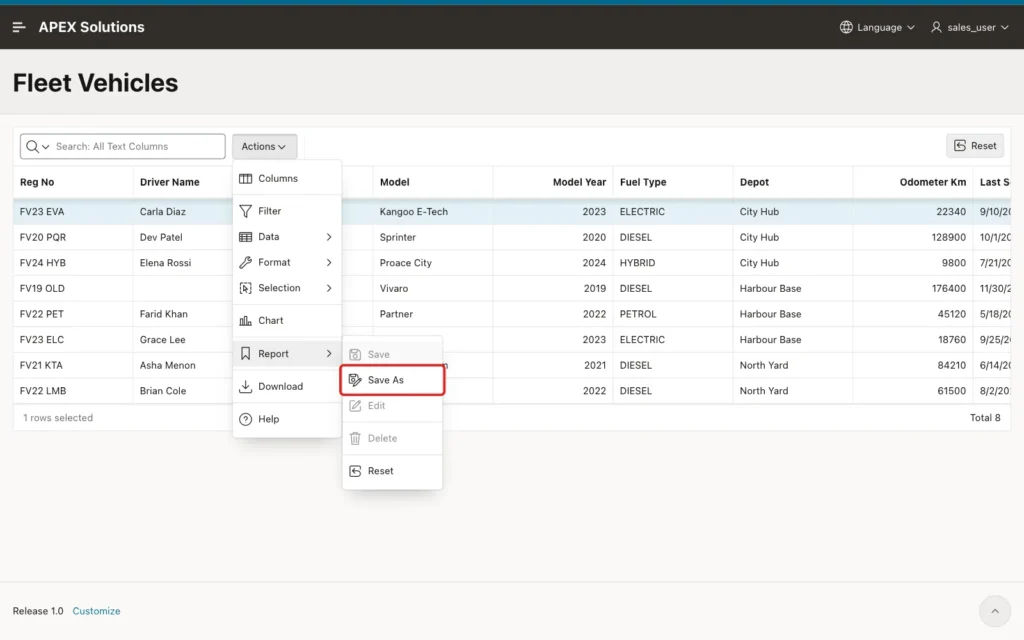The image size is (1024, 640).
Task: Click the Vivaro model cell
Action: pyautogui.click(x=433, y=288)
